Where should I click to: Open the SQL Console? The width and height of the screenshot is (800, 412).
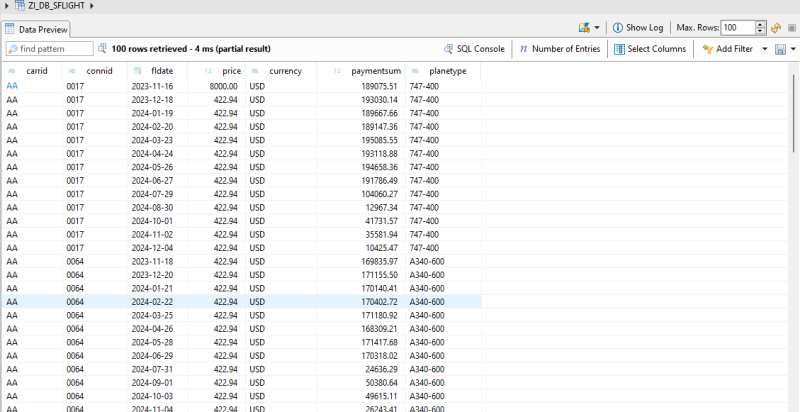(x=474, y=48)
